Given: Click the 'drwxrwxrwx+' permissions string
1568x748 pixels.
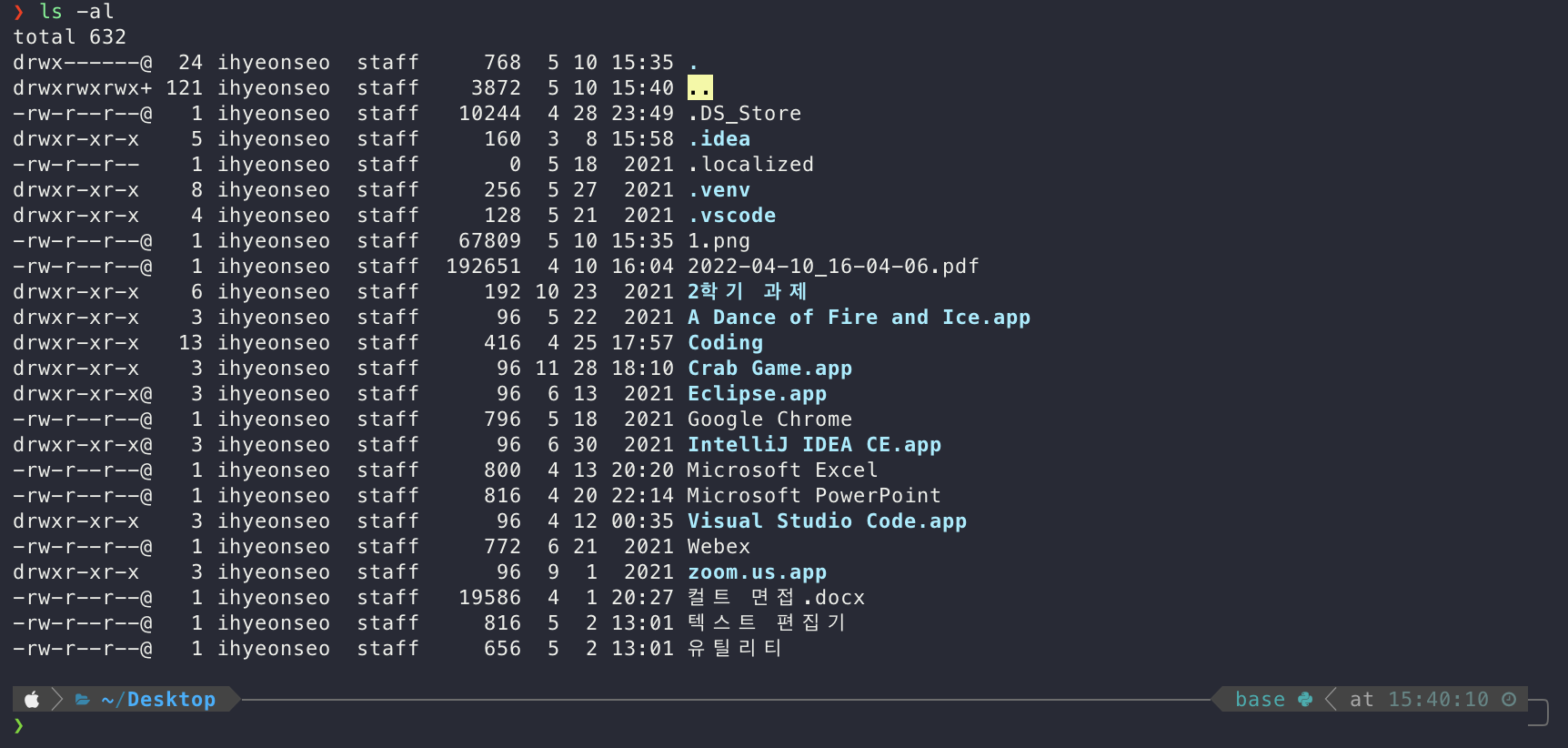Looking at the screenshot, I should tap(83, 88).
